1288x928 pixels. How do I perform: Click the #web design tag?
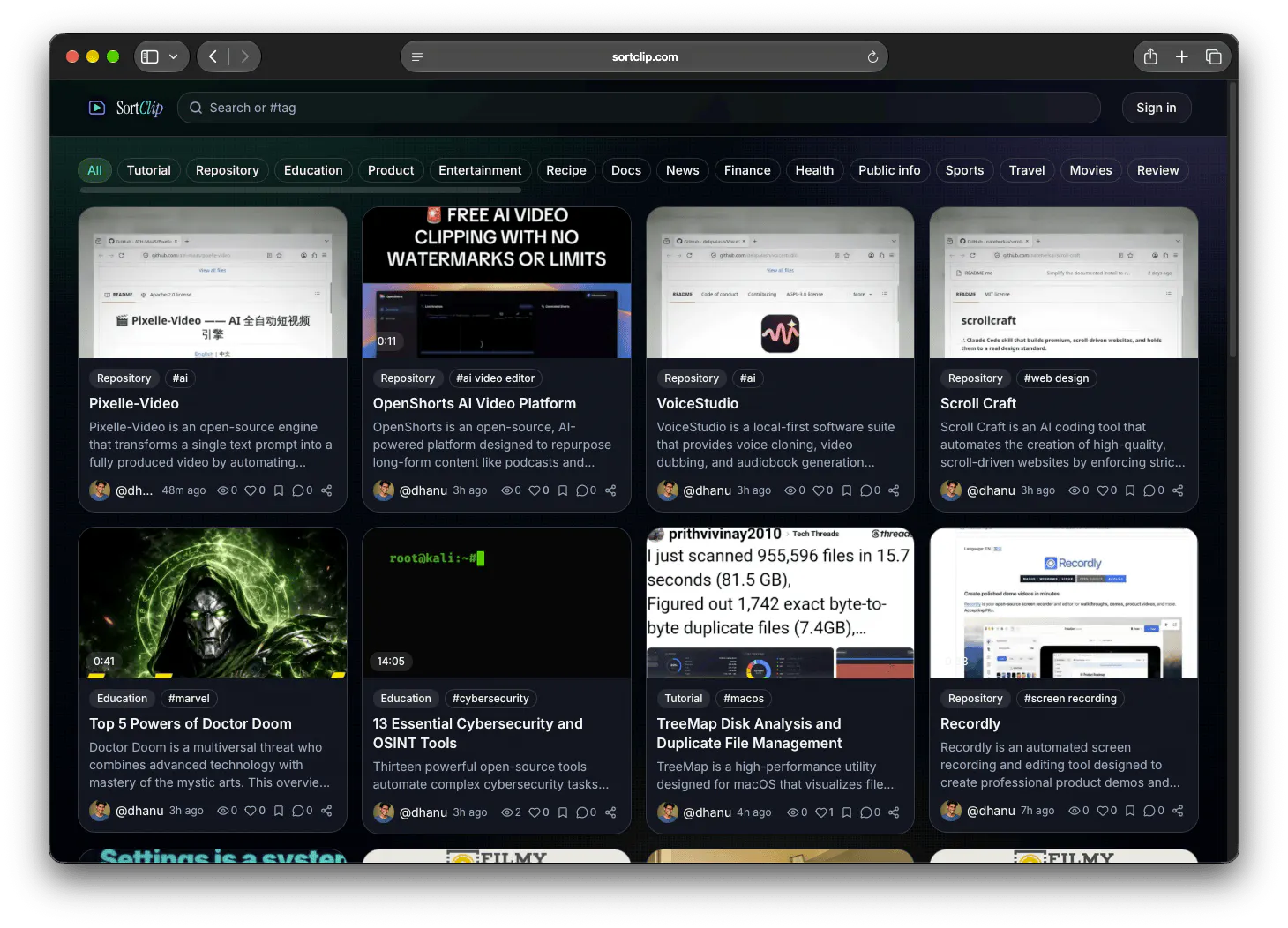(x=1056, y=378)
